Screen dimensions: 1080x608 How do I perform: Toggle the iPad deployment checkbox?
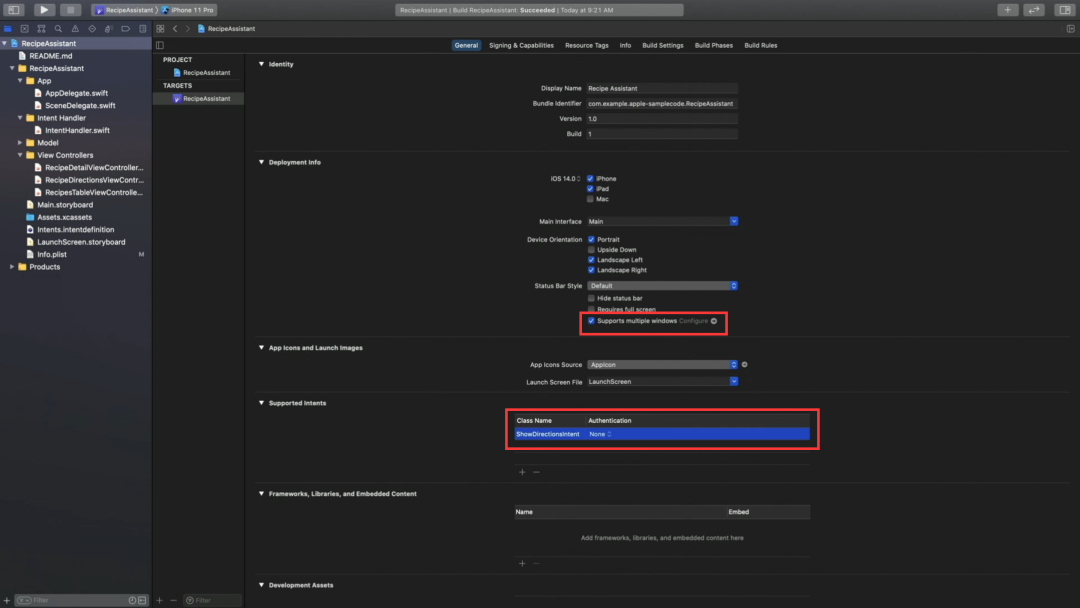[x=590, y=189]
